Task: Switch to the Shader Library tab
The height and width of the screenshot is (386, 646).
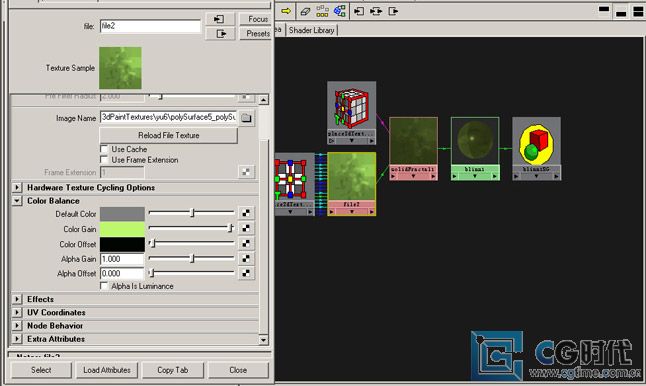Action: click(x=311, y=30)
